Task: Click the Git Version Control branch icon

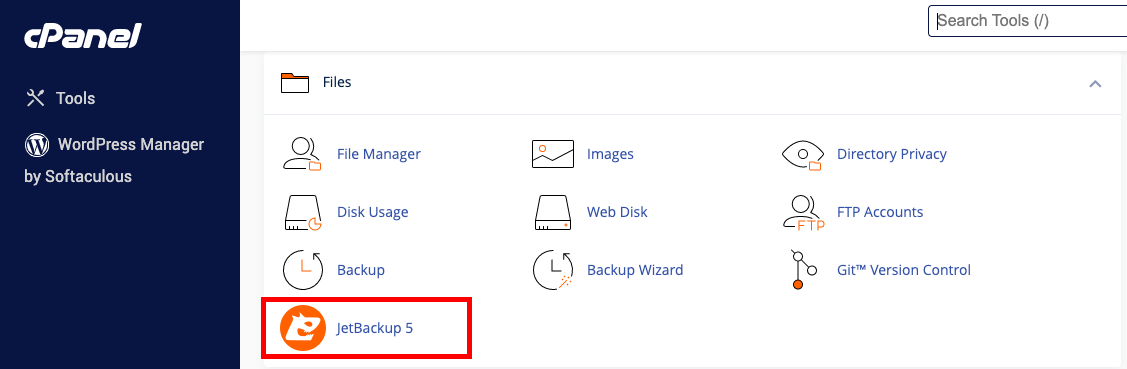Action: coord(803,270)
